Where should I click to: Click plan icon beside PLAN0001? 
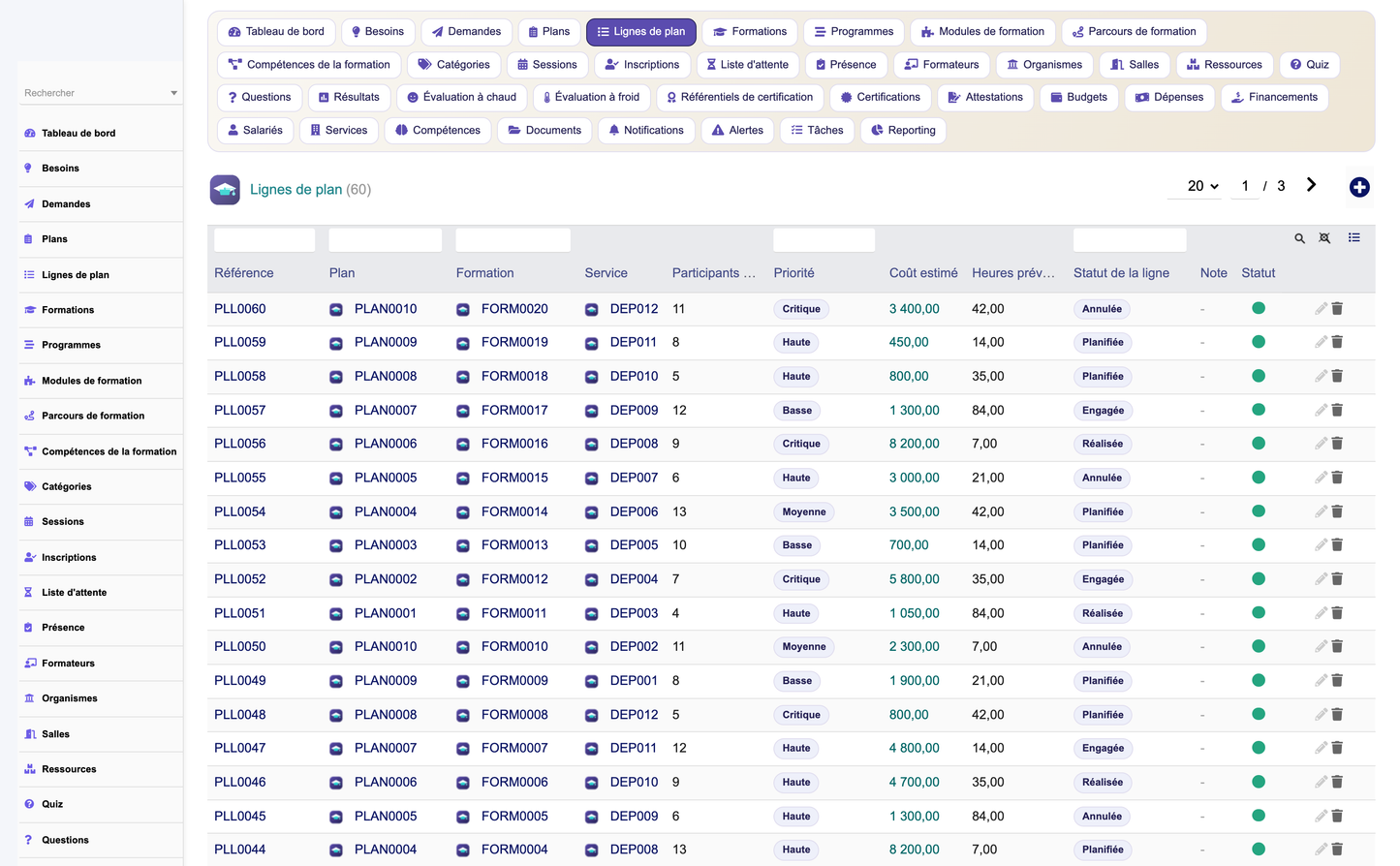tap(336, 614)
